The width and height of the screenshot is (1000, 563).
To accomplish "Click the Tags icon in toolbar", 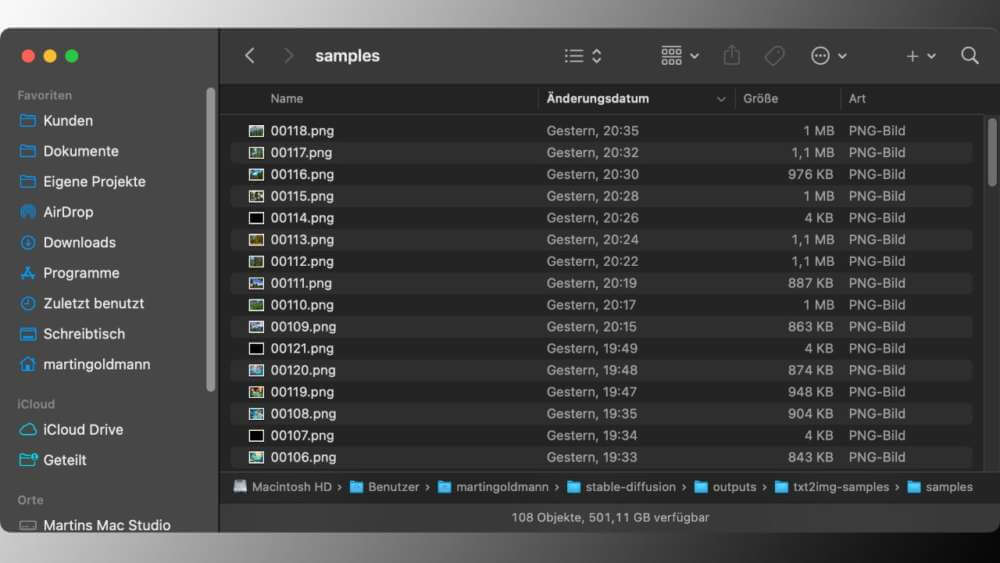I will (x=774, y=56).
